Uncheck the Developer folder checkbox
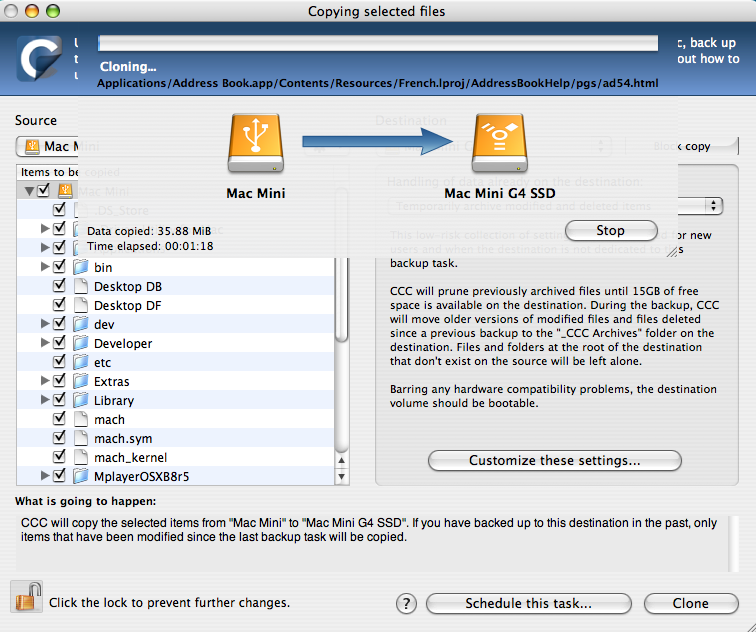Image resolution: width=756 pixels, height=632 pixels. (x=59, y=342)
